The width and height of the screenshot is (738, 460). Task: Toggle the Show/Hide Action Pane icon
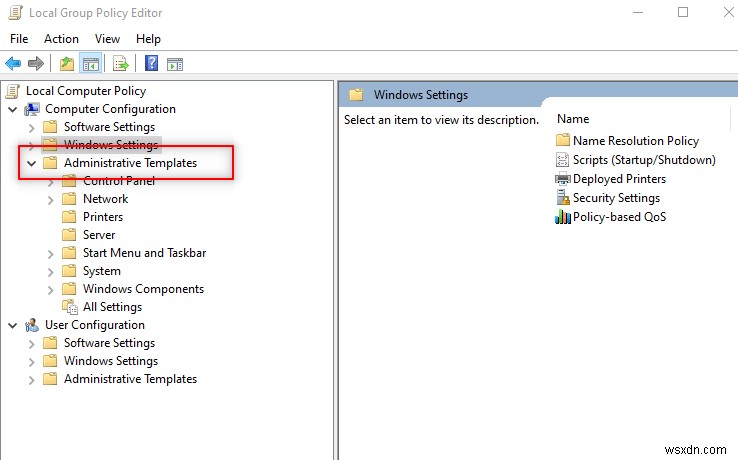(175, 64)
